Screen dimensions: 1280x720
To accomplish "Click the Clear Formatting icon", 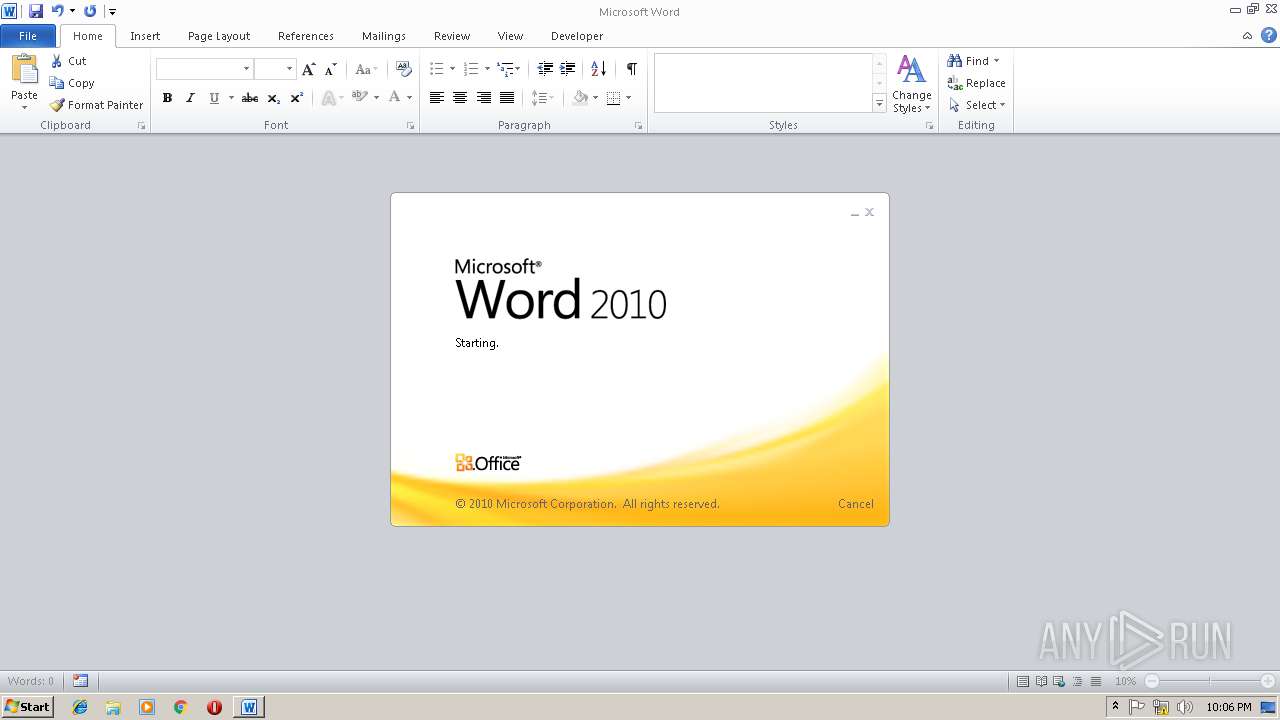I will 404,69.
